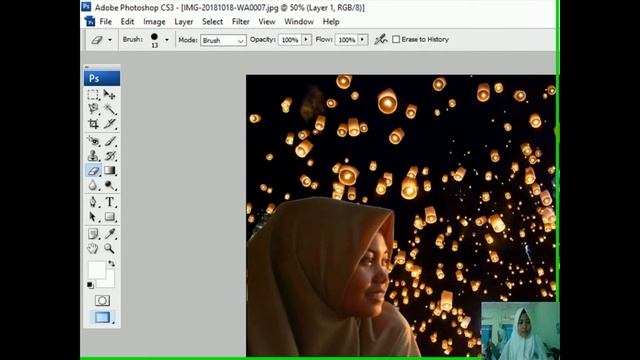Click the Ps logo header of toolbox

pos(102,78)
